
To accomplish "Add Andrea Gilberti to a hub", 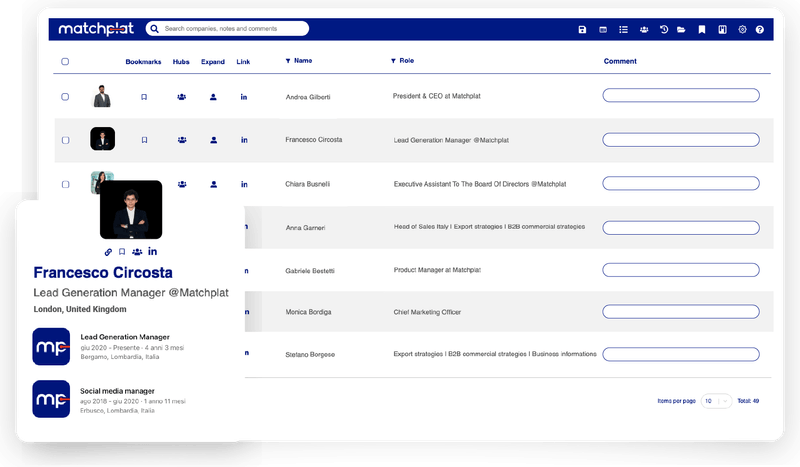I will coord(182,97).
